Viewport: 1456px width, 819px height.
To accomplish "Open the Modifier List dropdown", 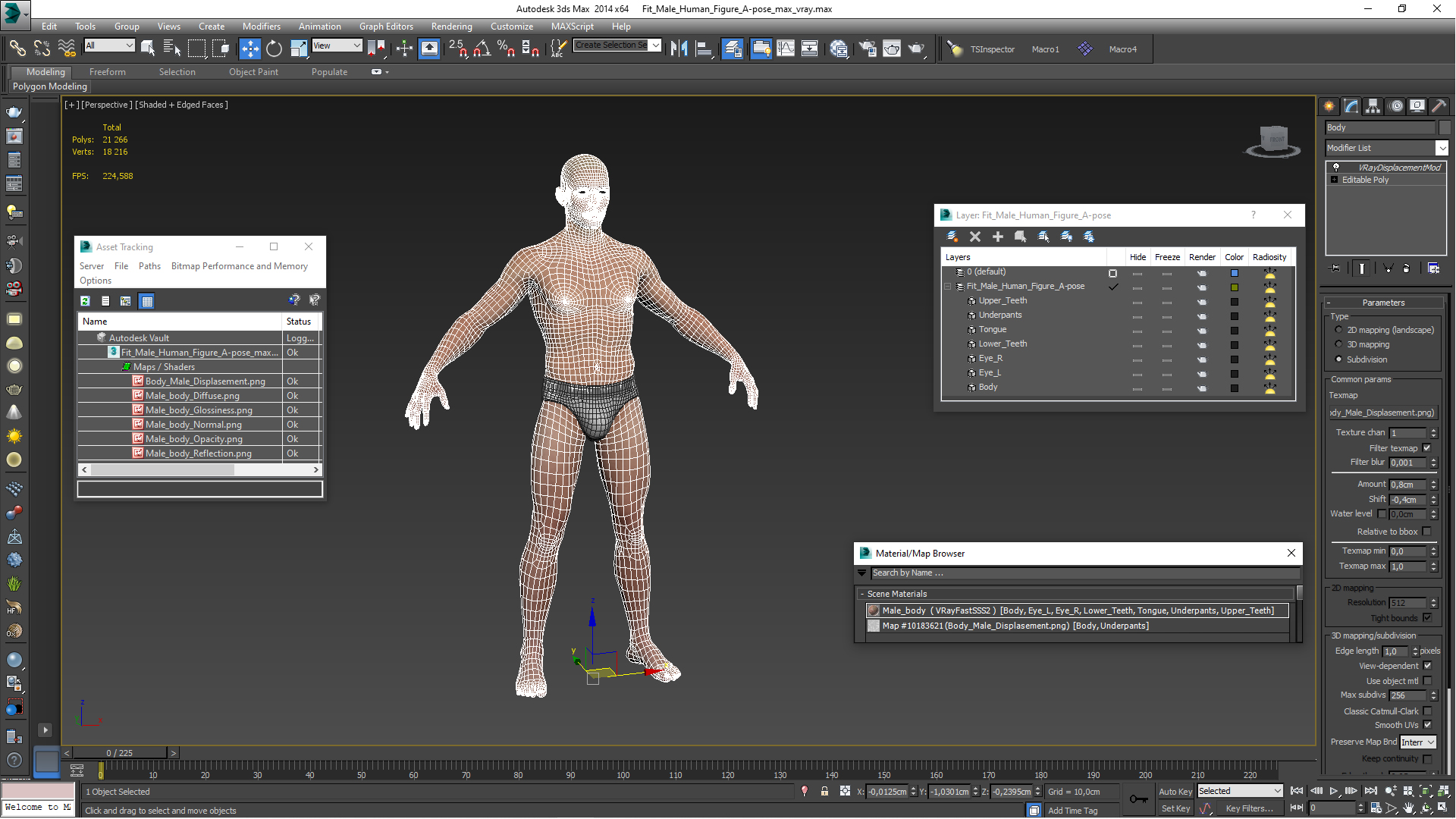I will (x=1386, y=148).
